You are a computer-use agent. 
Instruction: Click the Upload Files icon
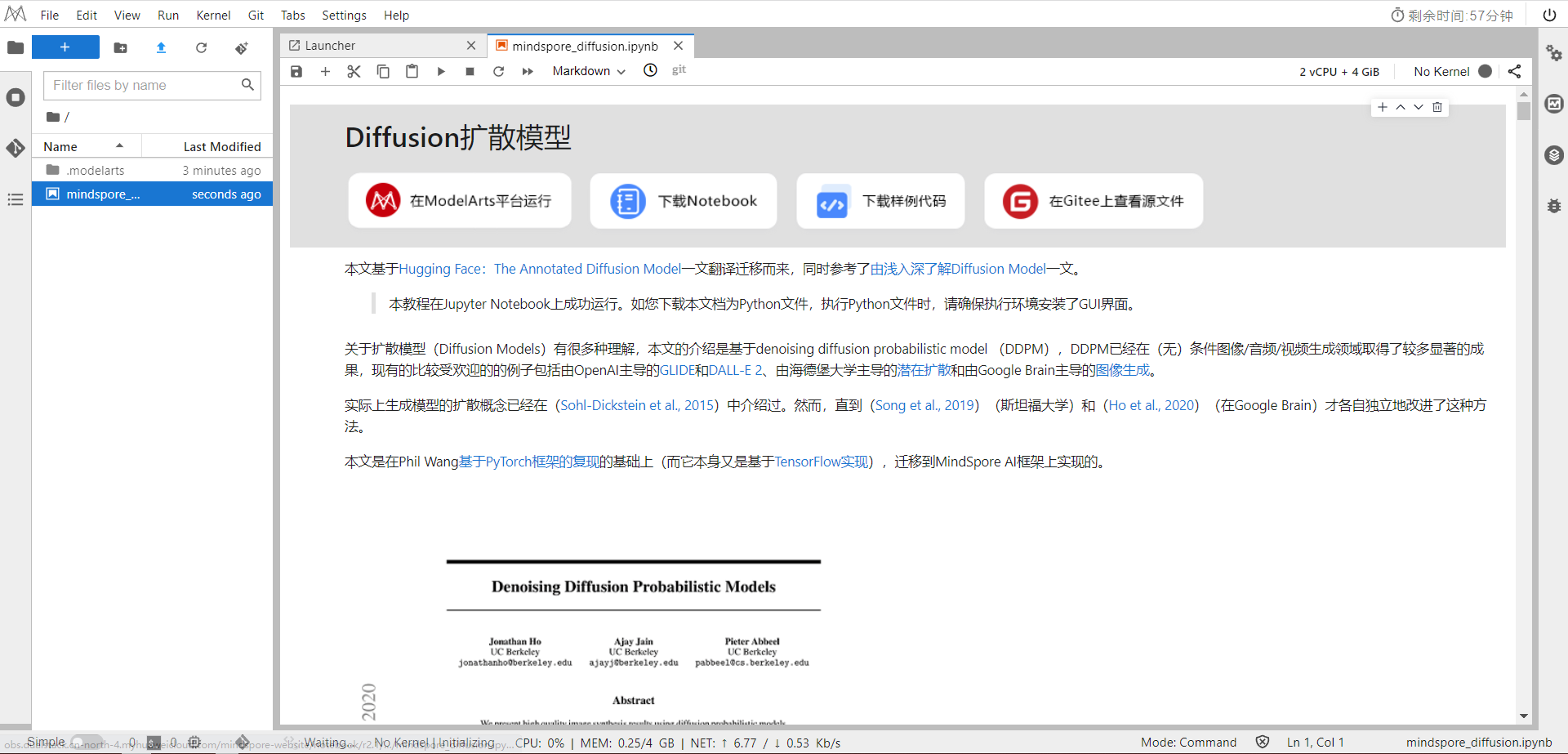[161, 48]
